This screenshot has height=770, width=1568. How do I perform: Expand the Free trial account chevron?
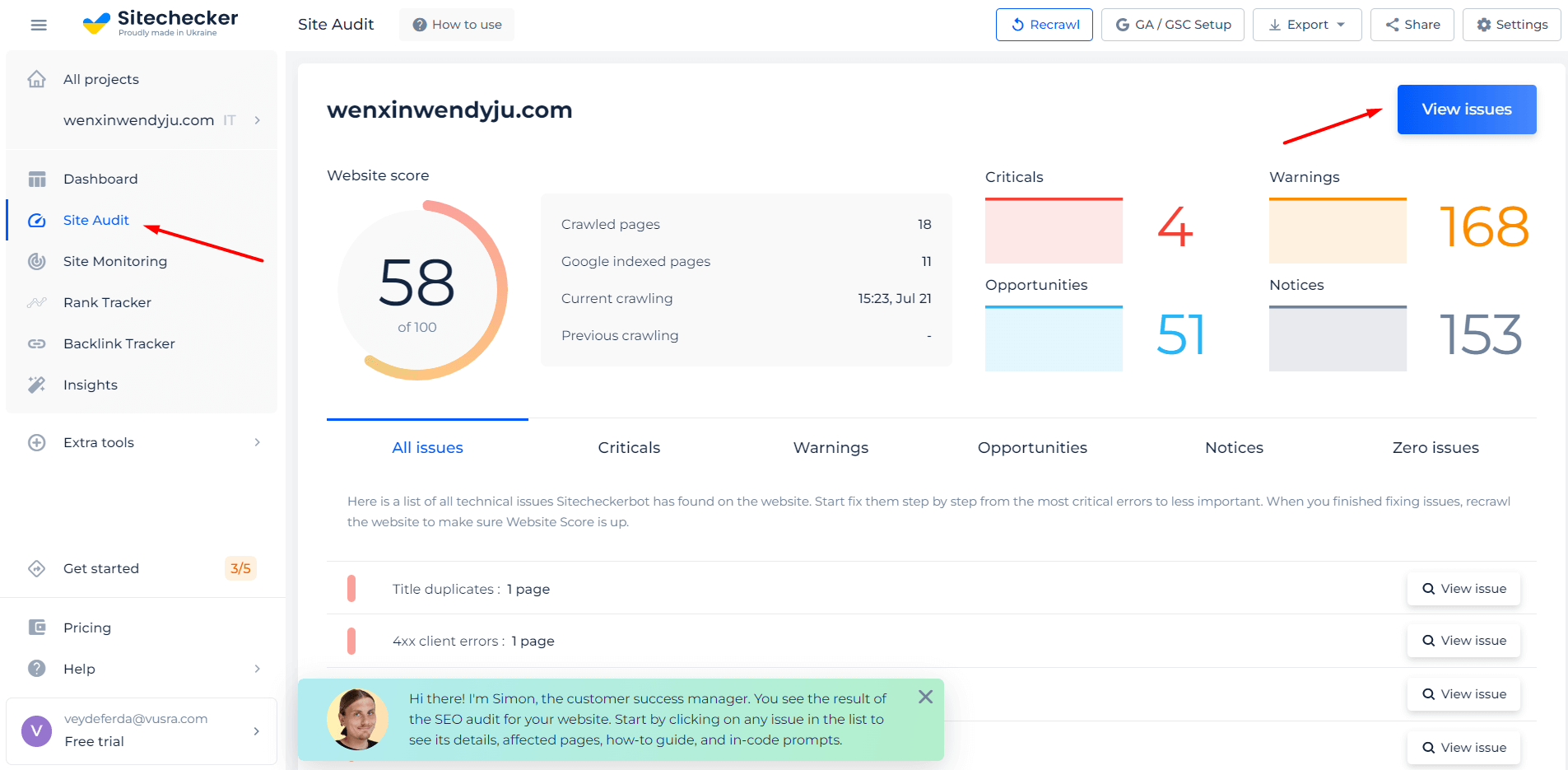click(x=257, y=730)
